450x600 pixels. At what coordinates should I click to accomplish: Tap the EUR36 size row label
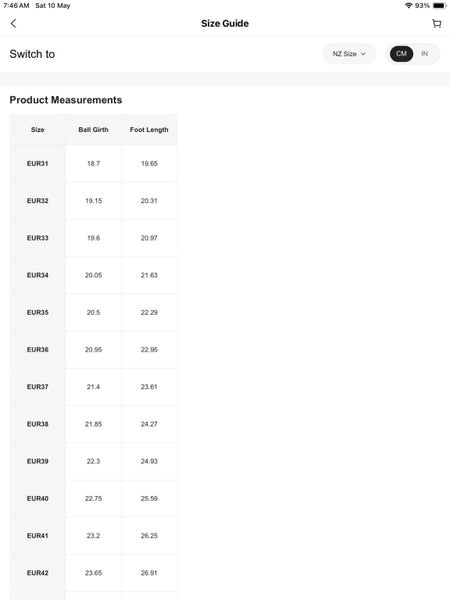[38, 349]
